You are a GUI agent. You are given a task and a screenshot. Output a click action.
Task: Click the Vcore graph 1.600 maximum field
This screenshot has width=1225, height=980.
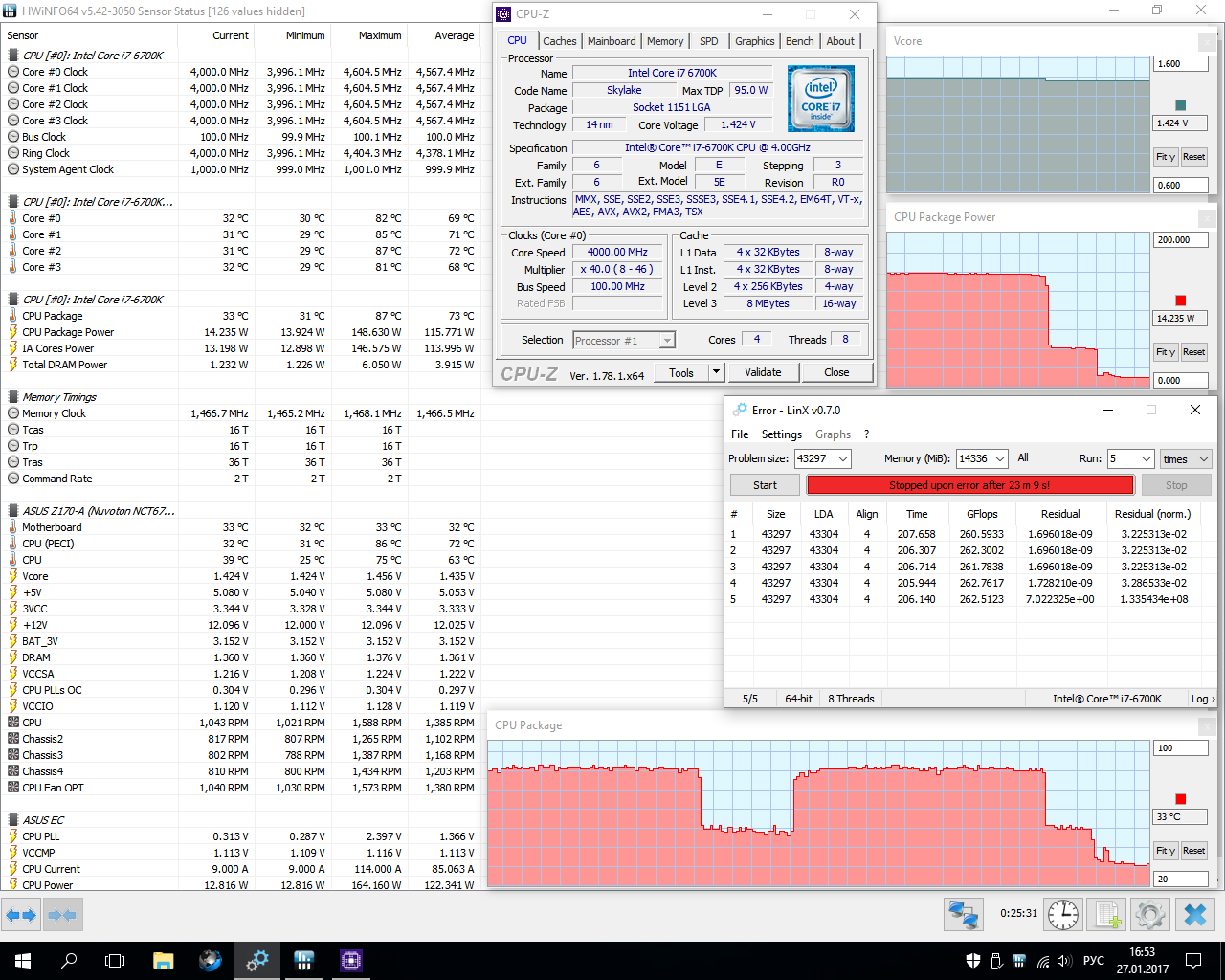coord(1181,64)
